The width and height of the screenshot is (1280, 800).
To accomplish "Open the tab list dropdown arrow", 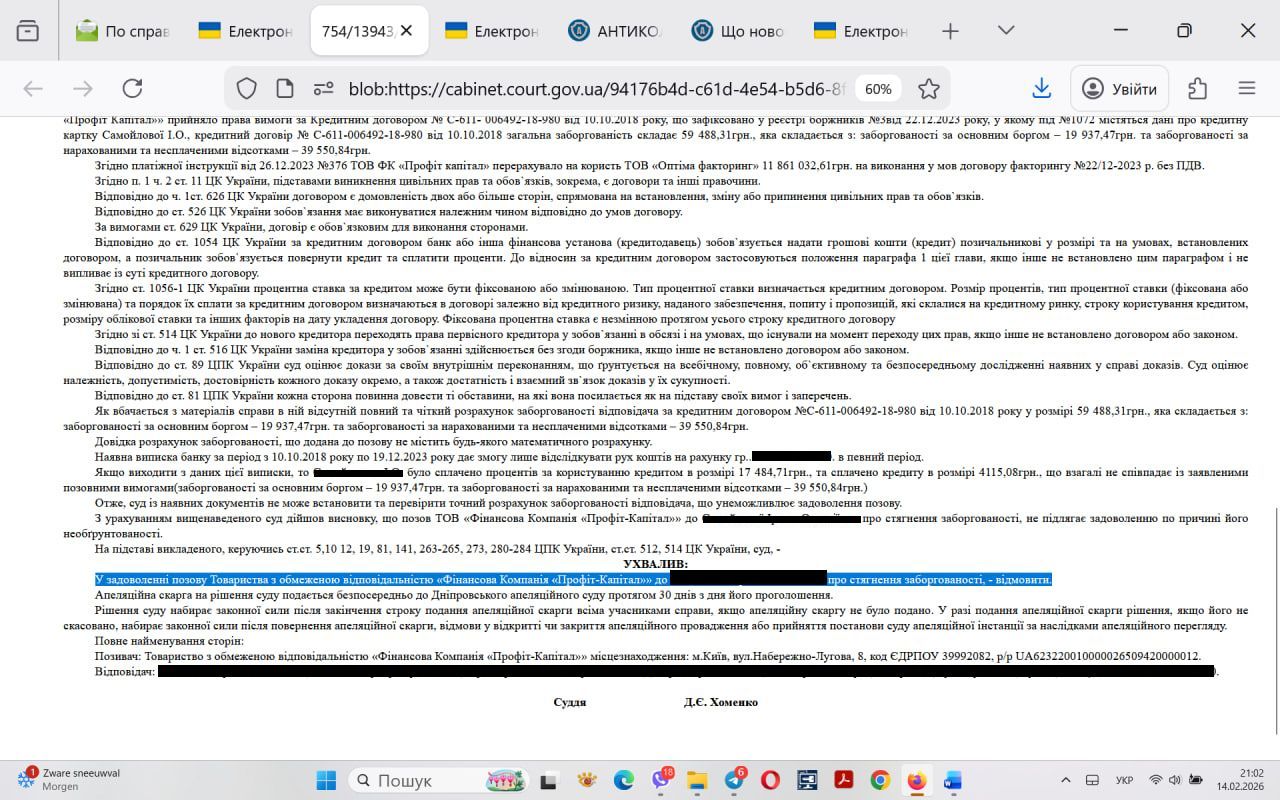I will click(x=1005, y=31).
